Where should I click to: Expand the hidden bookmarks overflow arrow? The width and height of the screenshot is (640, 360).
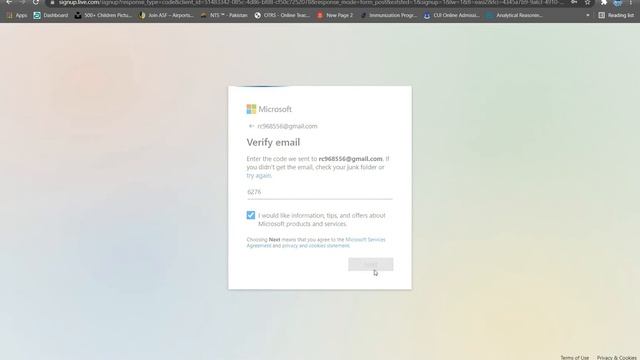tap(588, 15)
